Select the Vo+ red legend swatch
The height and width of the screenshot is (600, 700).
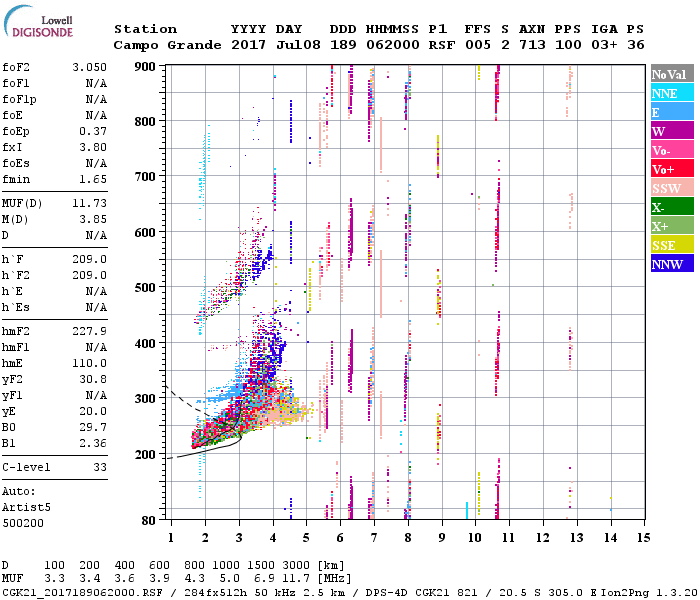[x=672, y=169]
